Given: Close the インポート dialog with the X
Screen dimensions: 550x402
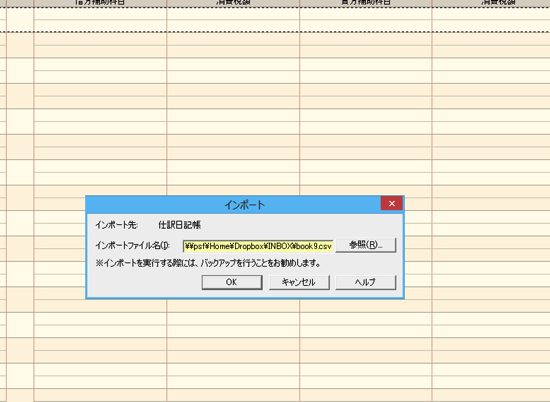Looking at the screenshot, I should click(392, 203).
